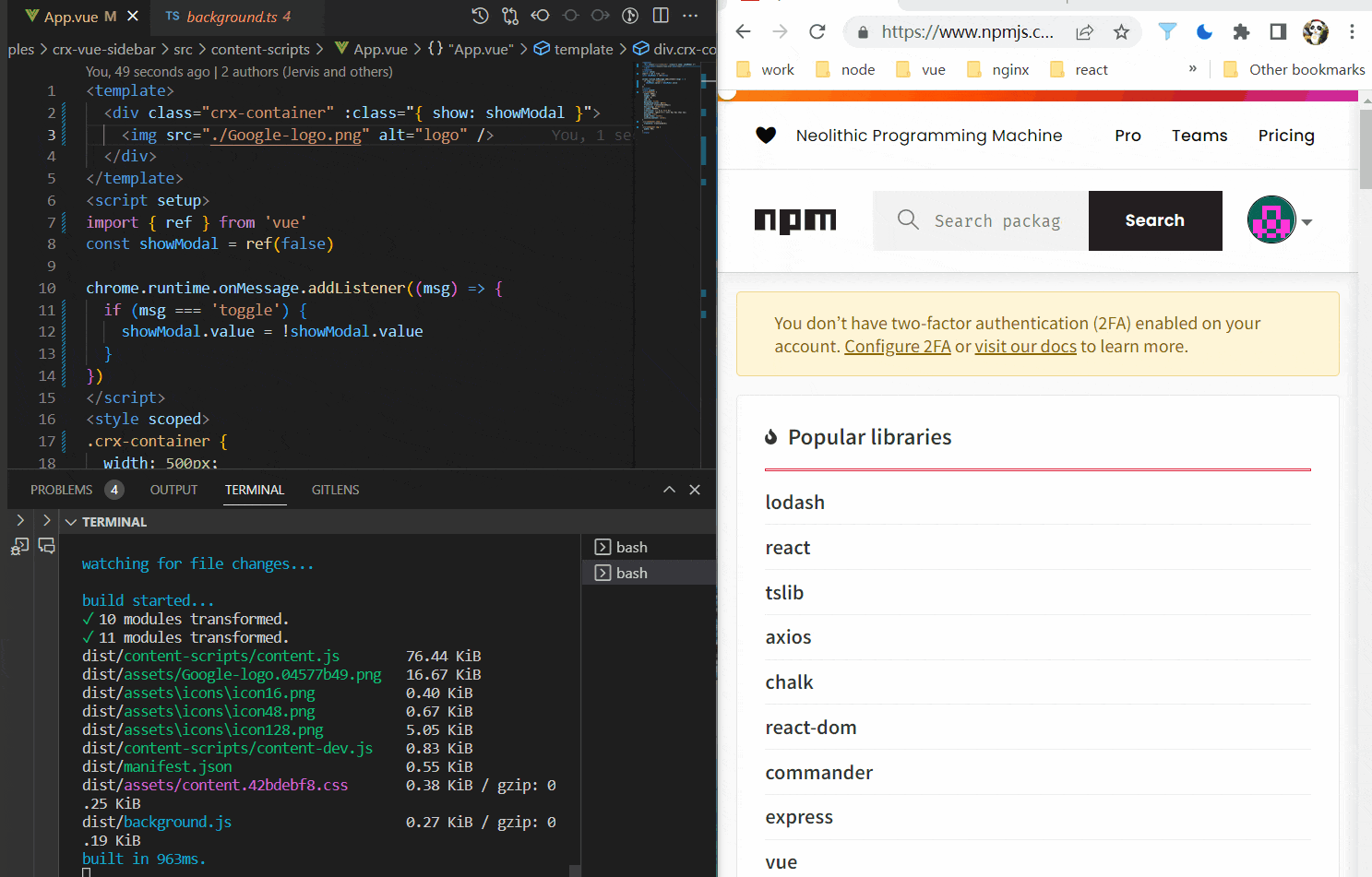Go back in the browser
Image resolution: width=1372 pixels, height=877 pixels.
click(x=743, y=31)
